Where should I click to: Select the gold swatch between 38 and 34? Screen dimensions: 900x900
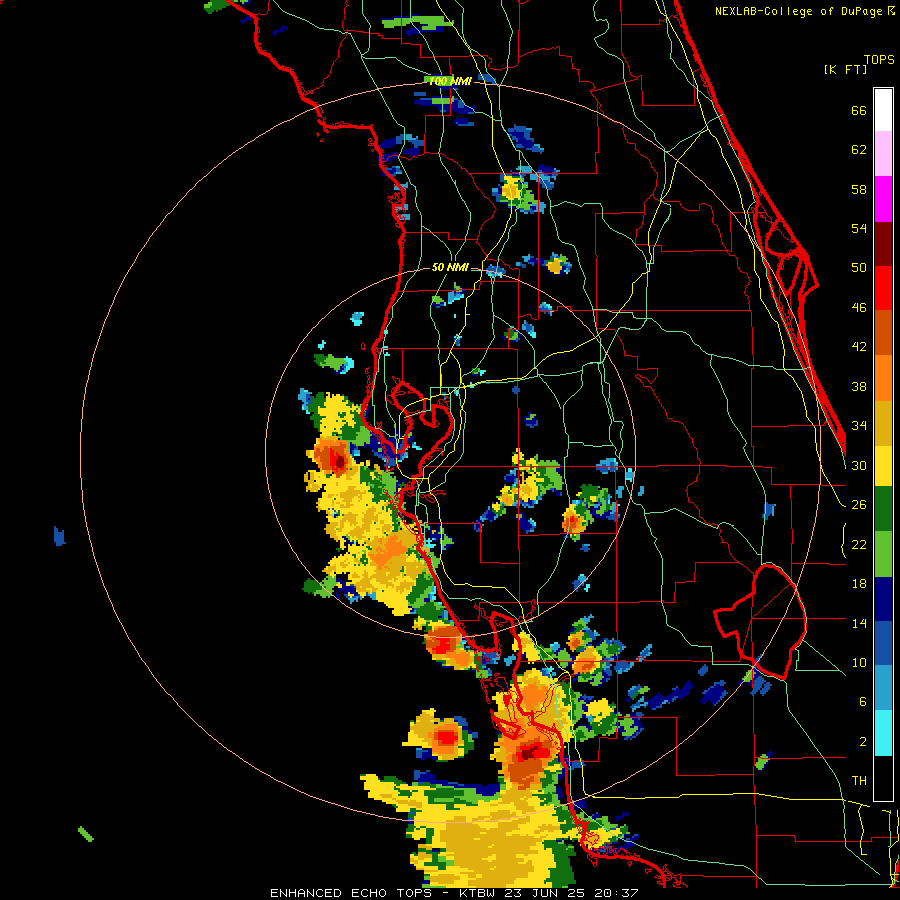tap(883, 423)
